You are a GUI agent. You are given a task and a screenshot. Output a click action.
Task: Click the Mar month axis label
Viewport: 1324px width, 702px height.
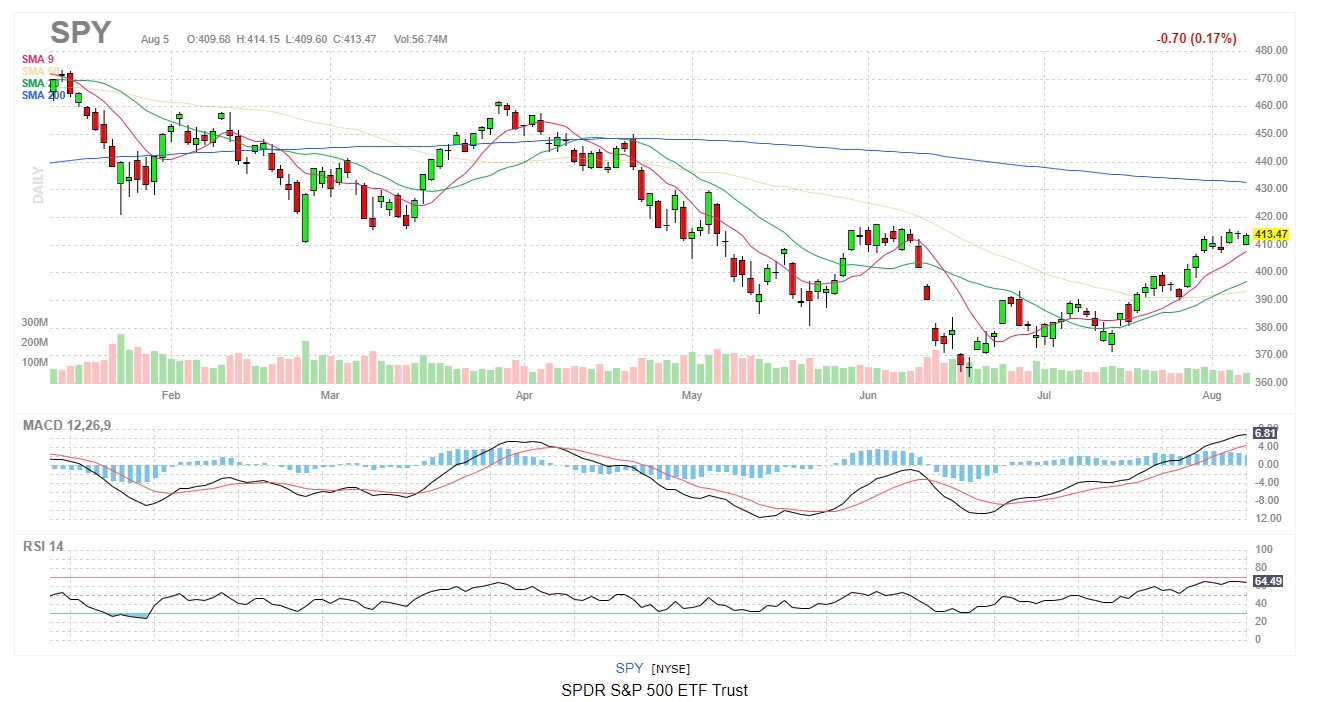(331, 397)
